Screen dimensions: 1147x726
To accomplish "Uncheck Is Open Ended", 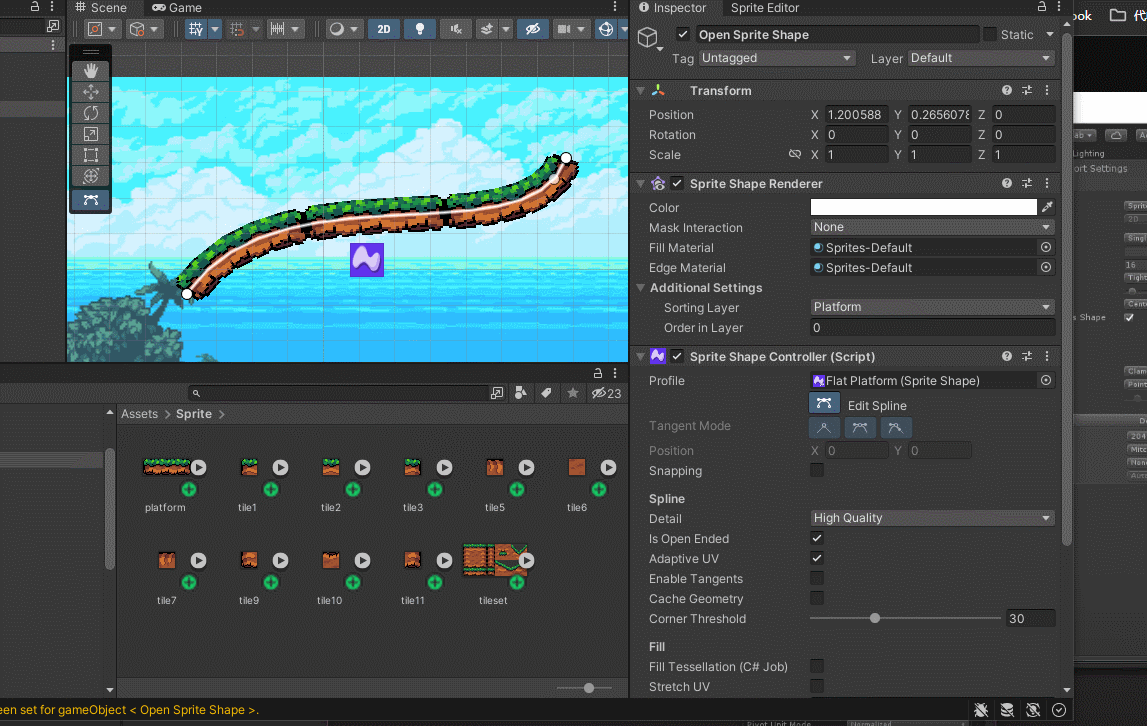I will click(x=817, y=539).
